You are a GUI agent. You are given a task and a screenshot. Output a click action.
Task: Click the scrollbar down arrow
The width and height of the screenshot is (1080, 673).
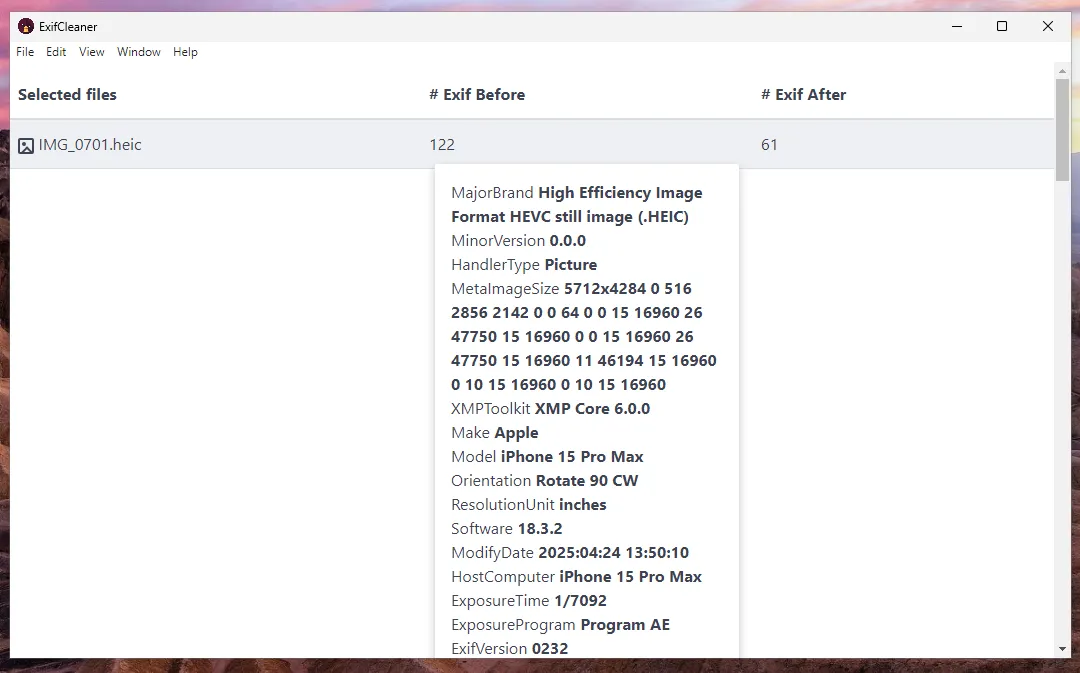1062,650
